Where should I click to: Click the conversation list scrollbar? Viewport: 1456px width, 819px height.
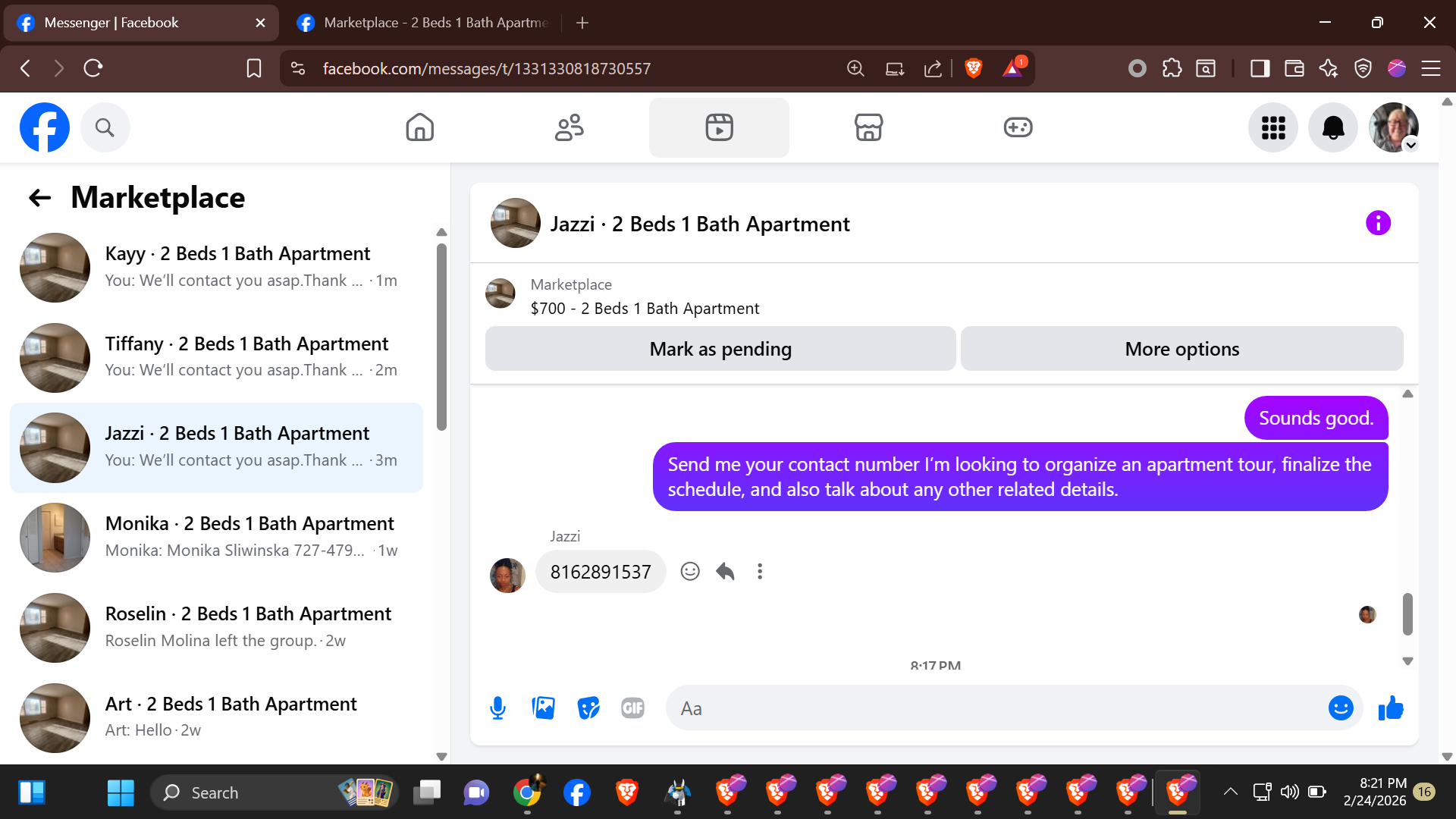(x=441, y=337)
